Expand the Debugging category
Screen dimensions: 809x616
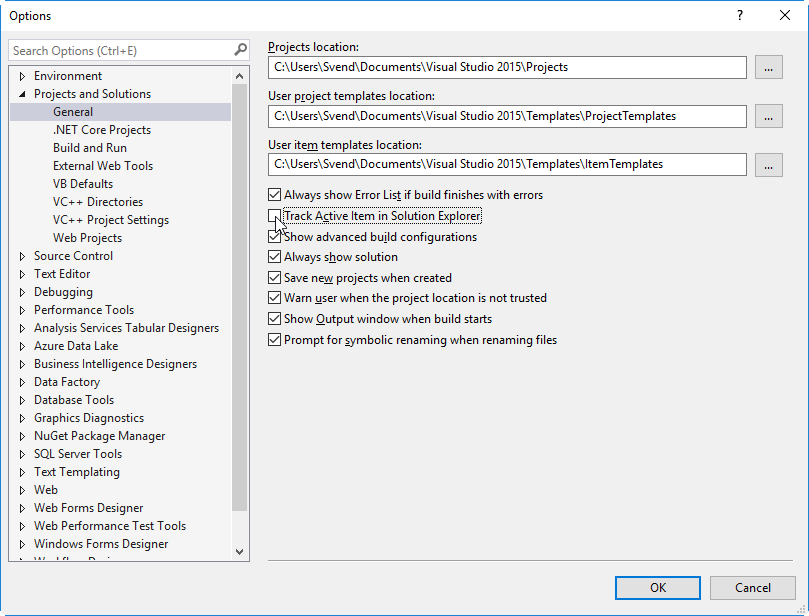(x=22, y=291)
